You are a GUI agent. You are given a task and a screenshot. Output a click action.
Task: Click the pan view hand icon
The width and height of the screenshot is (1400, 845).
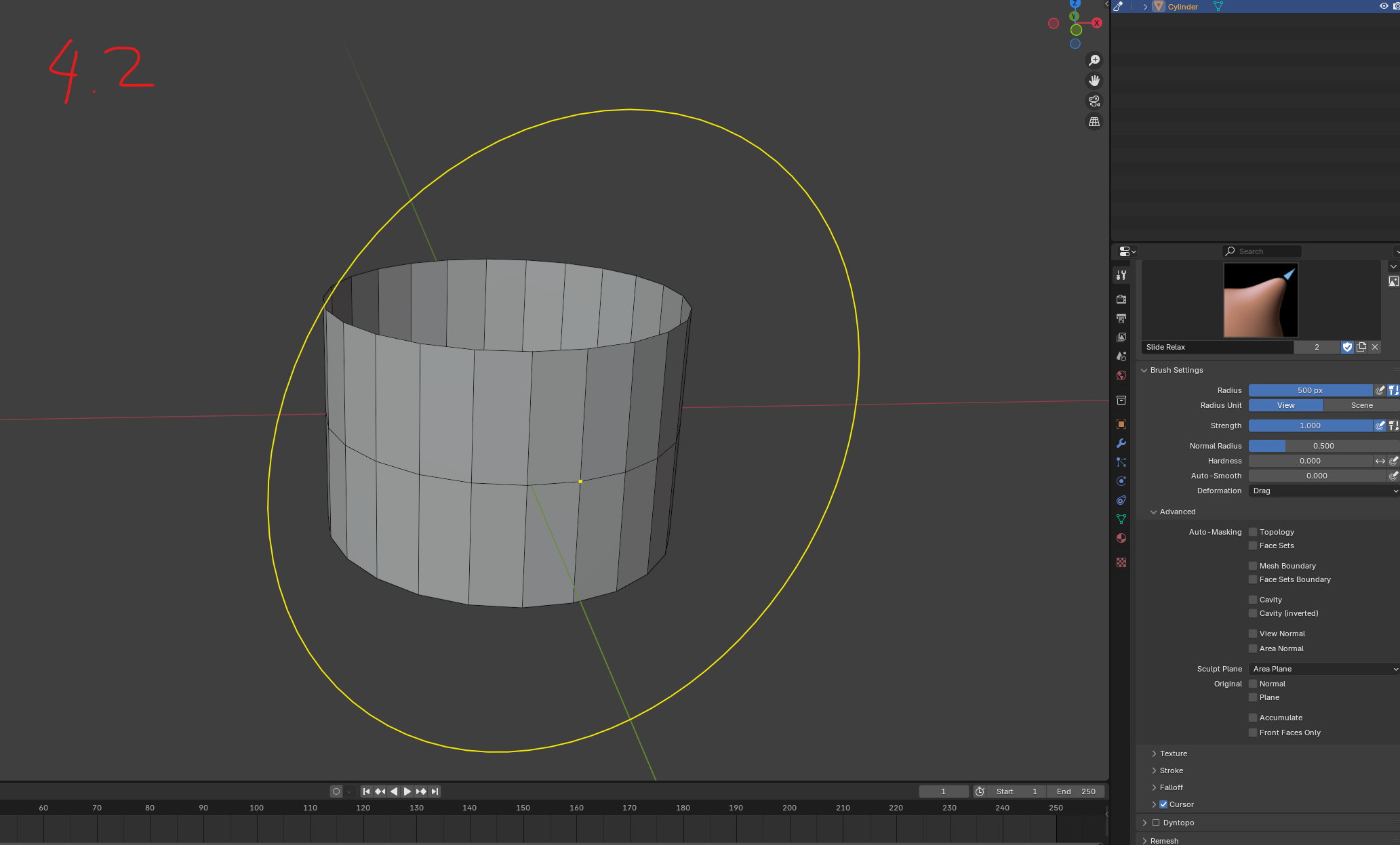(1094, 81)
